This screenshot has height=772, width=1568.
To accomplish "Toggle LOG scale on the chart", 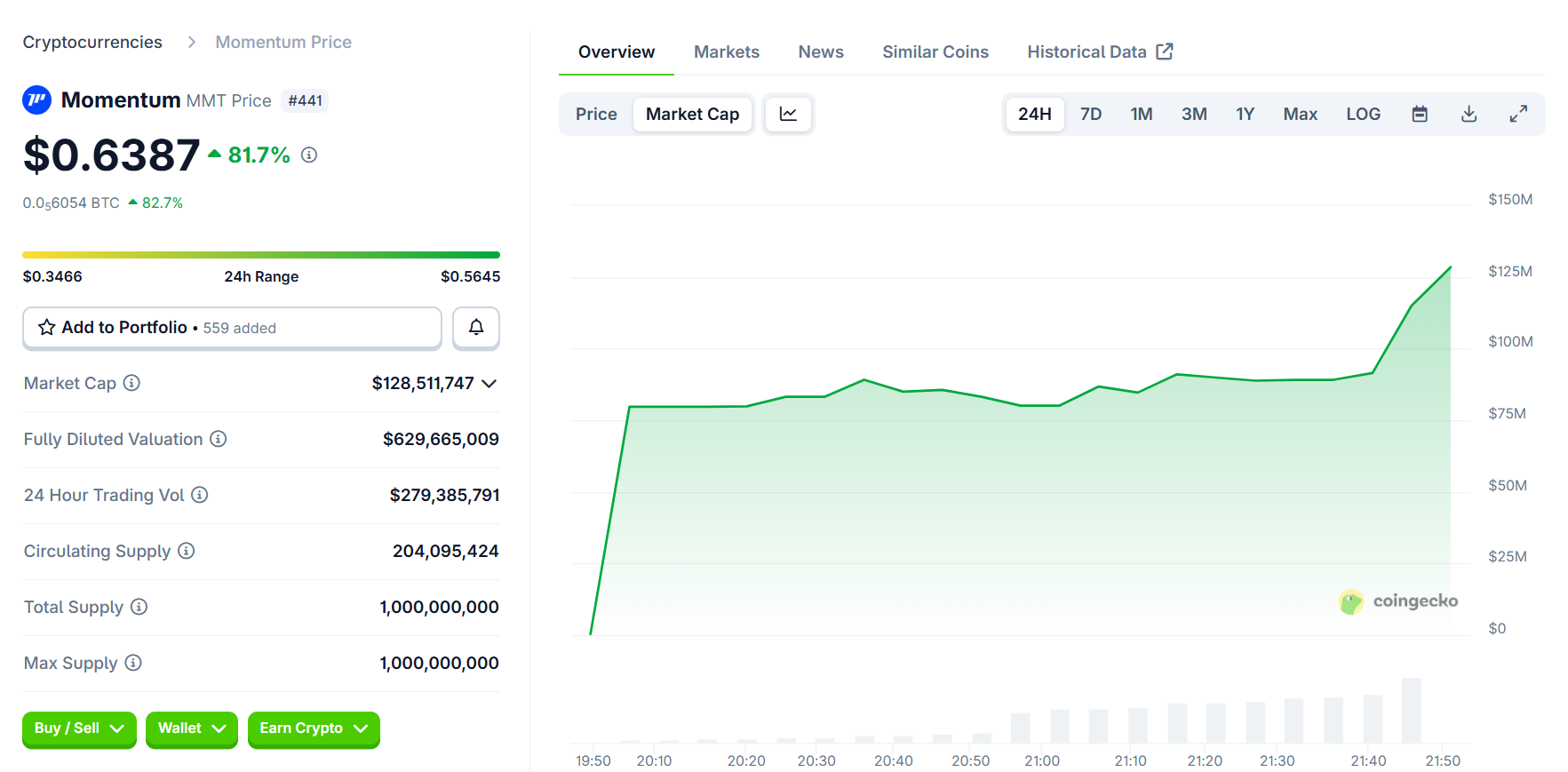I will pos(1363,114).
